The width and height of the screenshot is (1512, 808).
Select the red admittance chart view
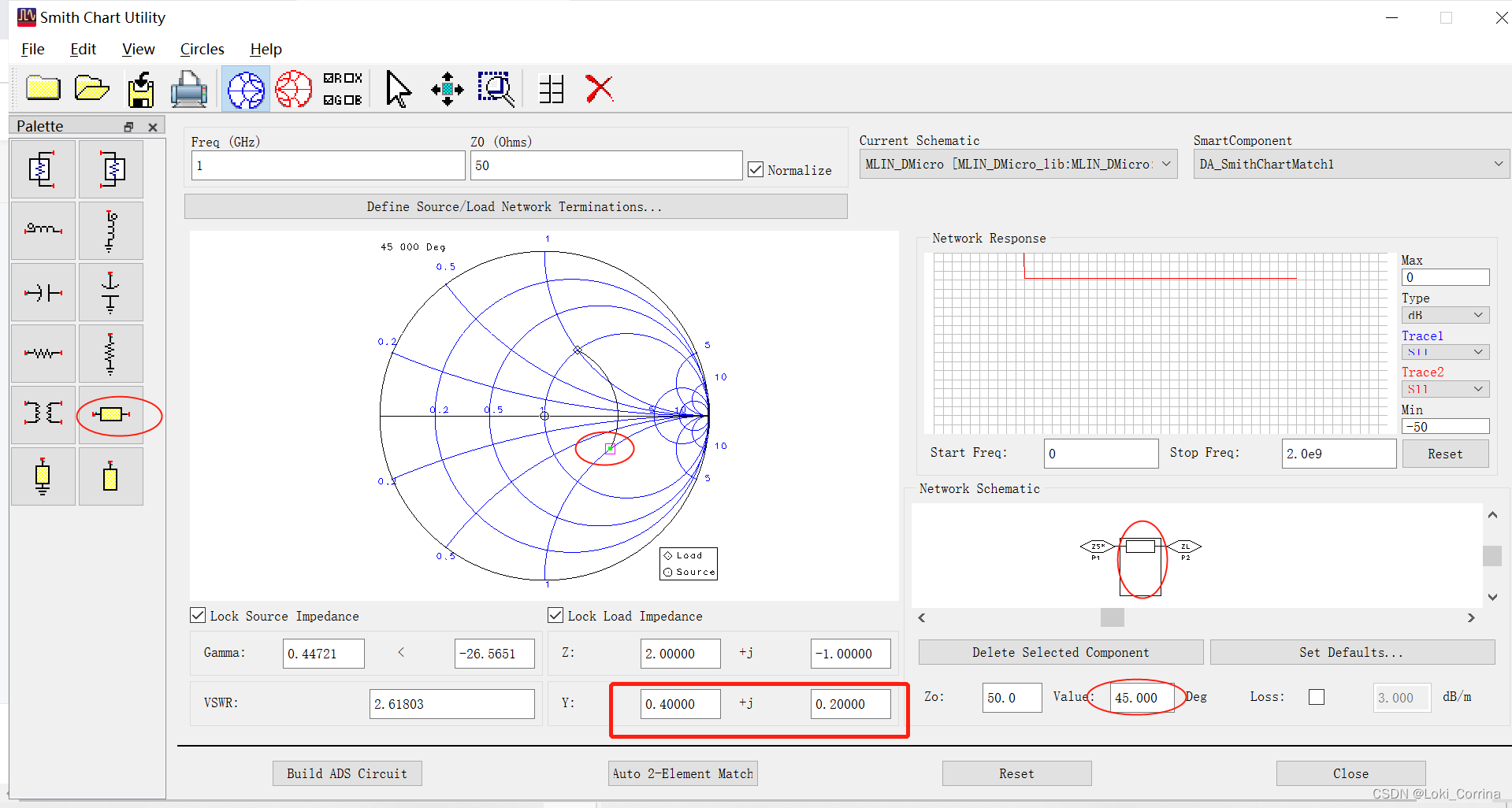294,89
